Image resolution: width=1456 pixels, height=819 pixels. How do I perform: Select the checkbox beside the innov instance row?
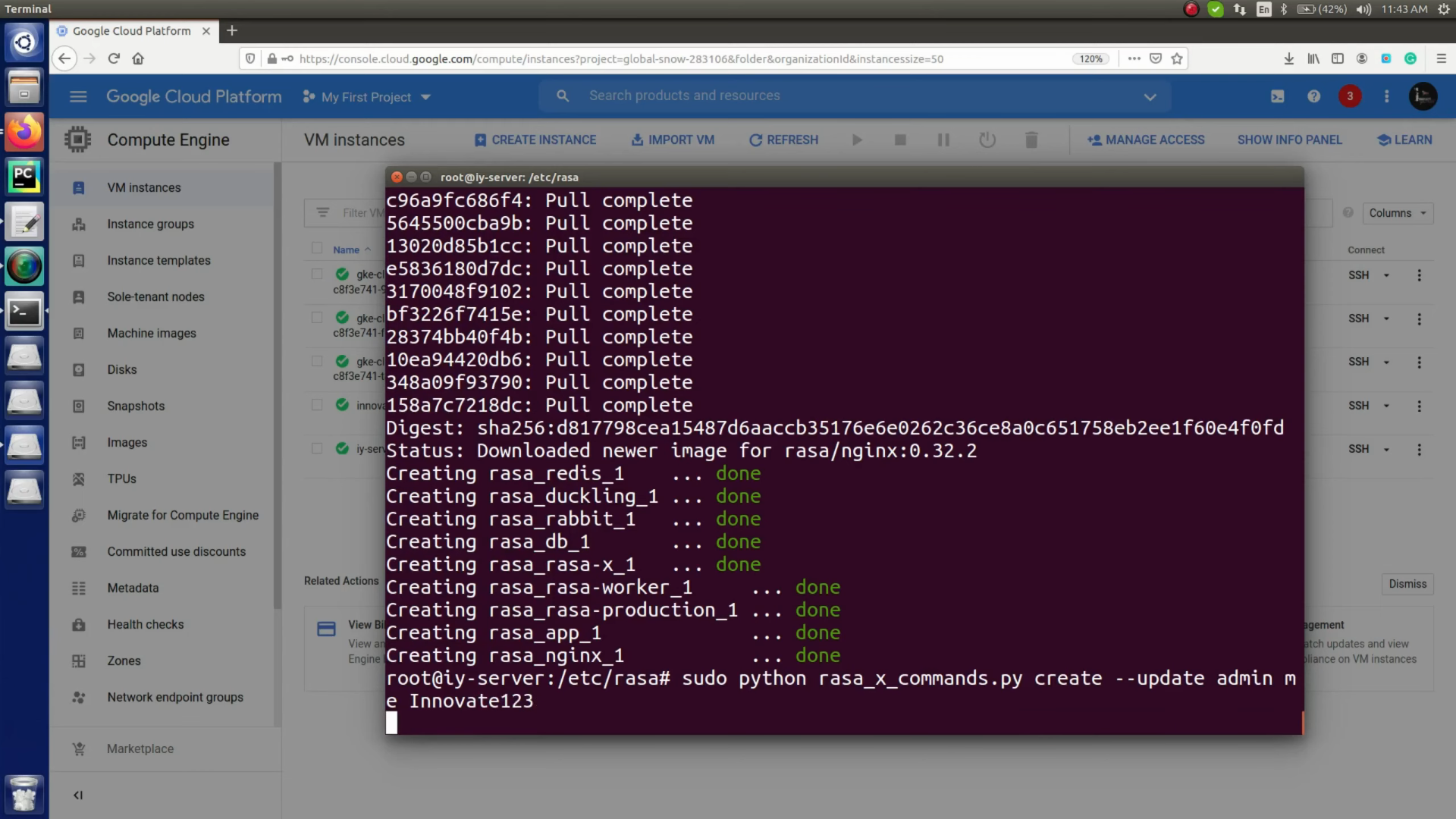point(316,404)
